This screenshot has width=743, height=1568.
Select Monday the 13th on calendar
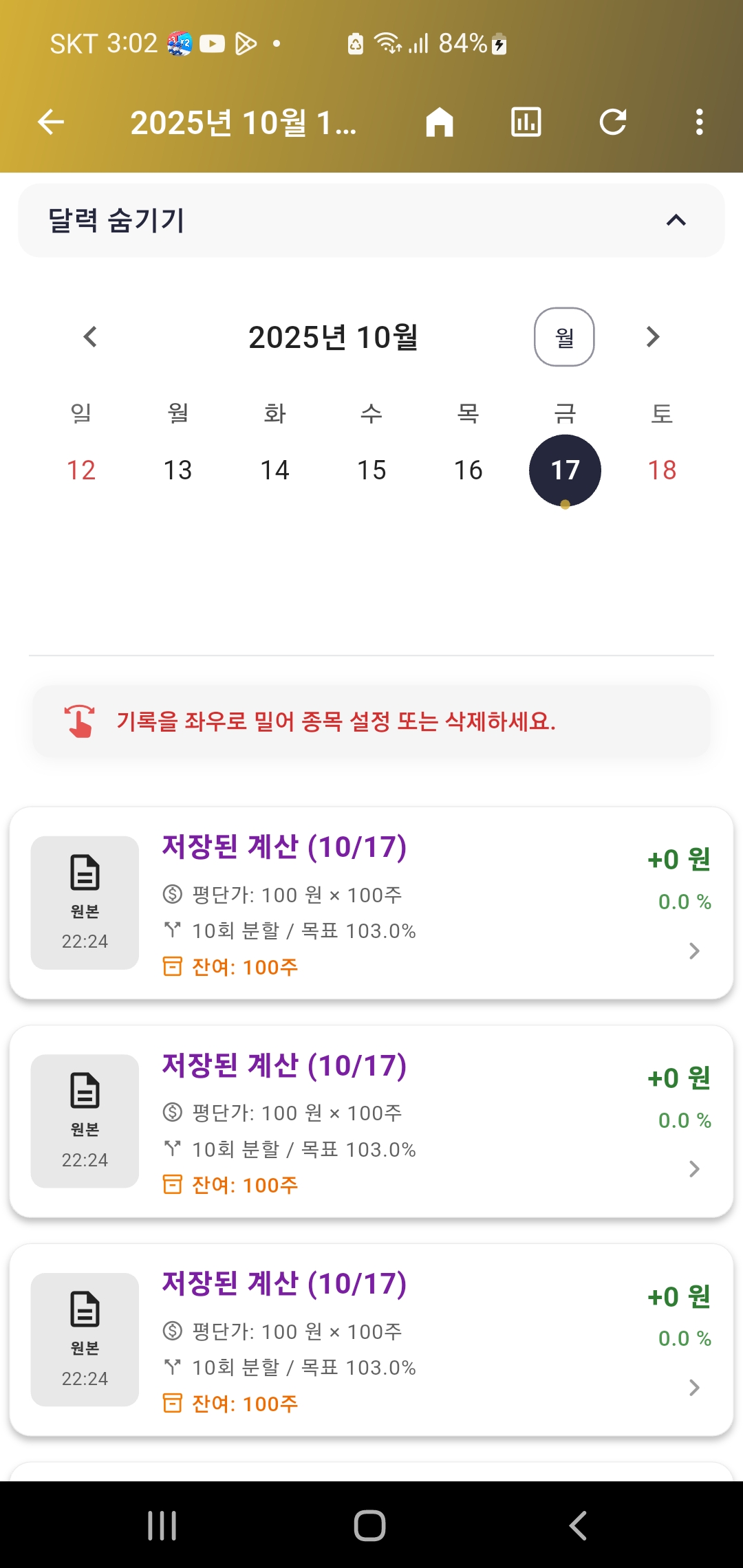click(177, 470)
